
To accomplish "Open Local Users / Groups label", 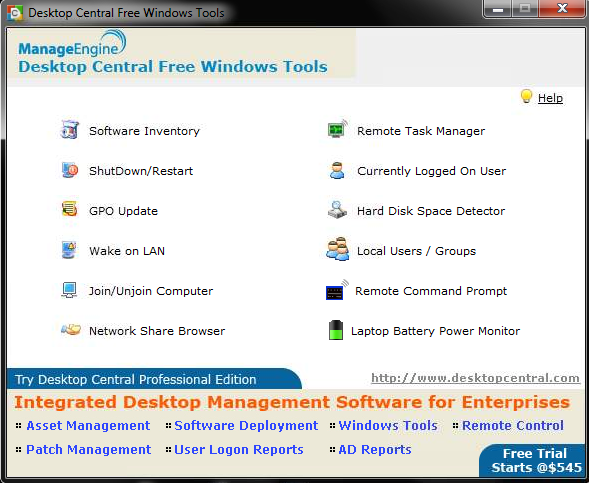I will click(x=416, y=251).
